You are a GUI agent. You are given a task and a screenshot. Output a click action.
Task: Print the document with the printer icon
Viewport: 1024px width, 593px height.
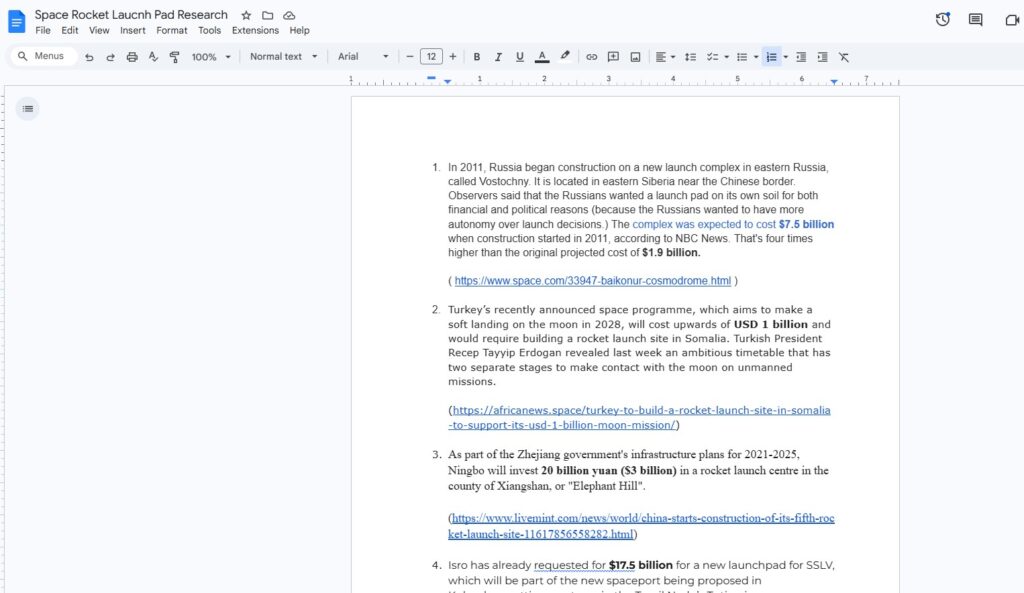(132, 57)
